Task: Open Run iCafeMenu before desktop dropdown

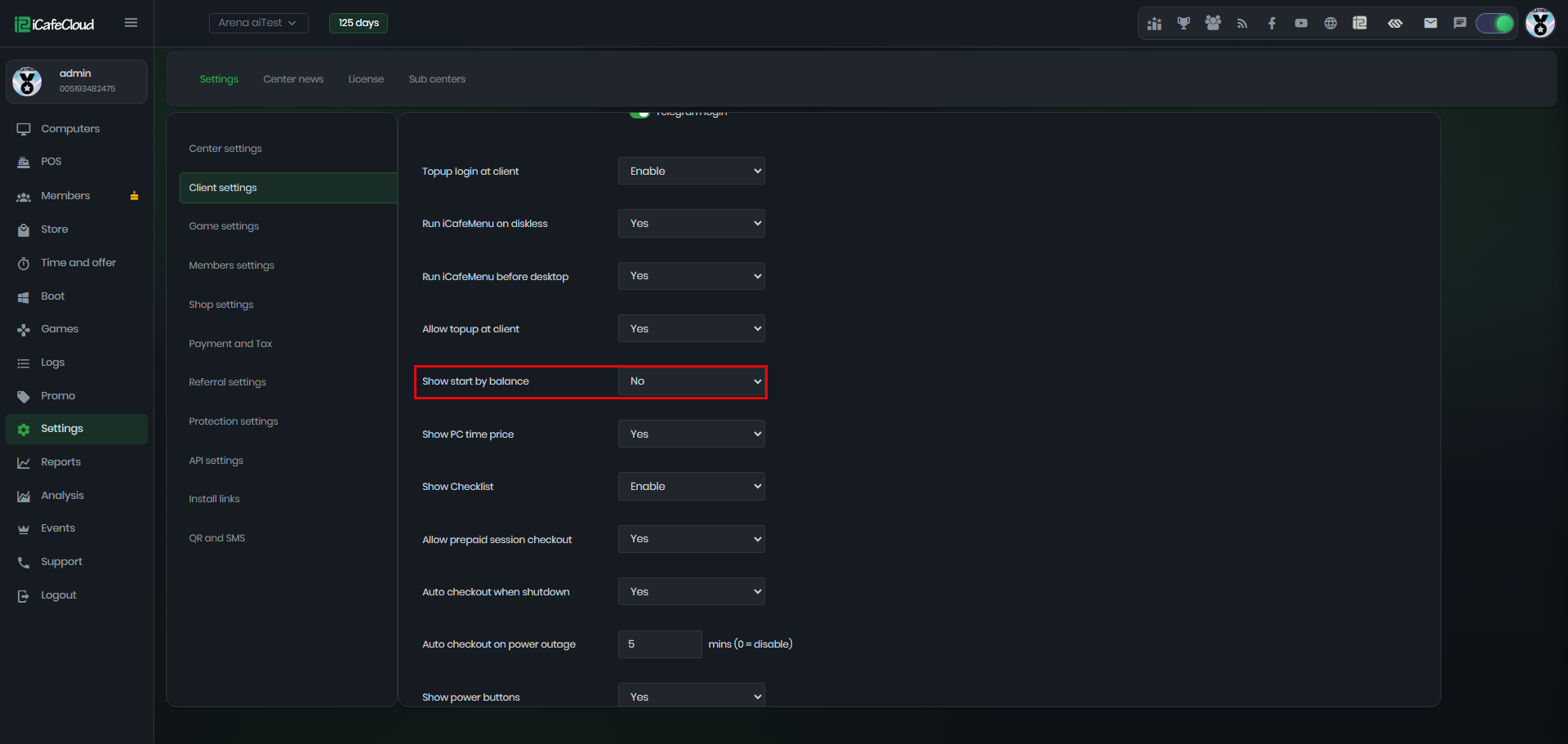Action: click(x=691, y=276)
